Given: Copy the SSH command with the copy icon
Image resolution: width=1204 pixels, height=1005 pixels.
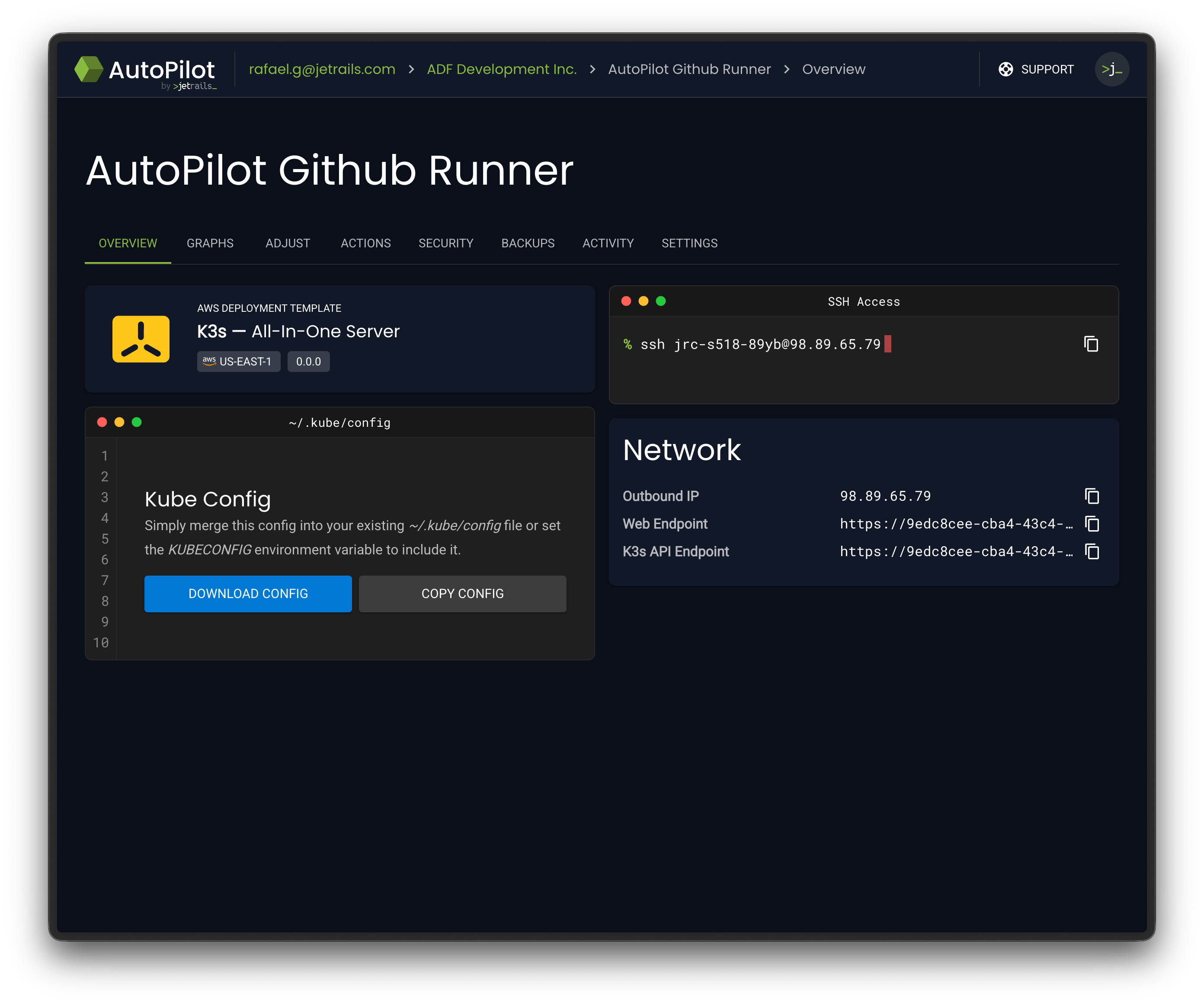Looking at the screenshot, I should click(1091, 344).
